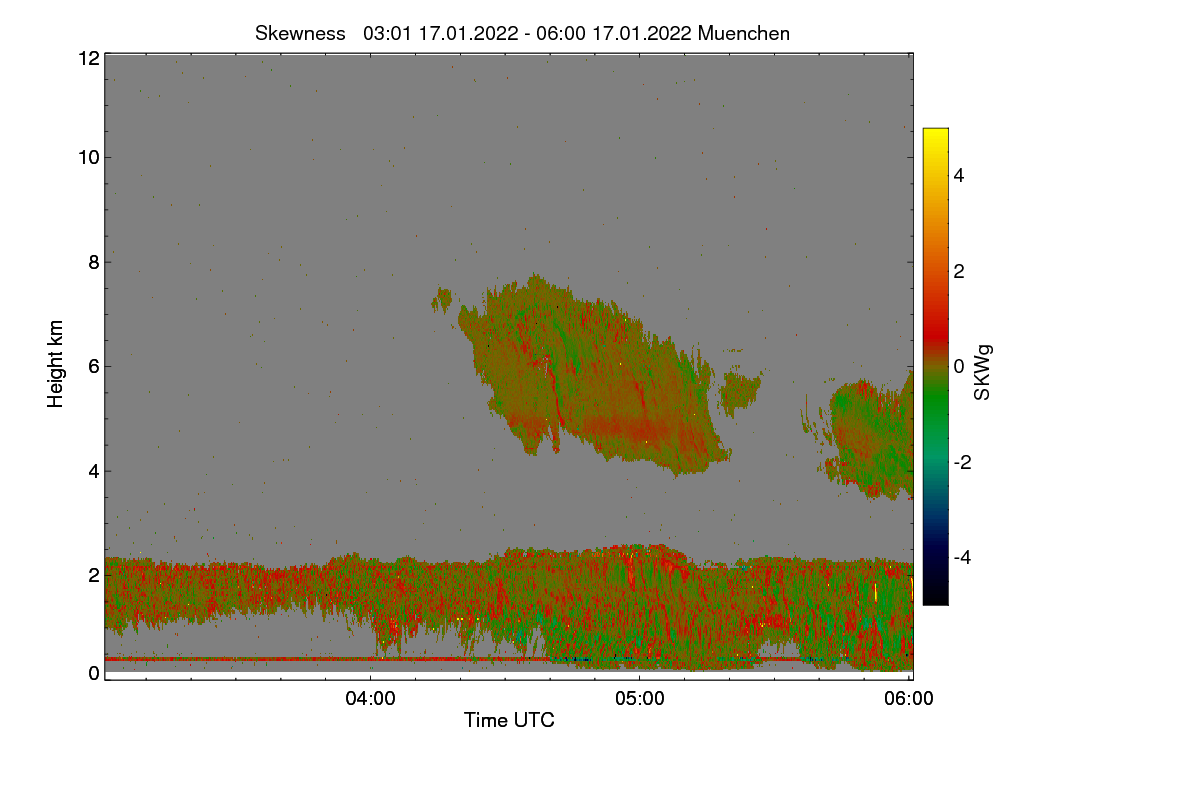Screen dimensions: 1200x800
Task: Click the plot title starting with "Skewness"
Action: click(x=522, y=33)
